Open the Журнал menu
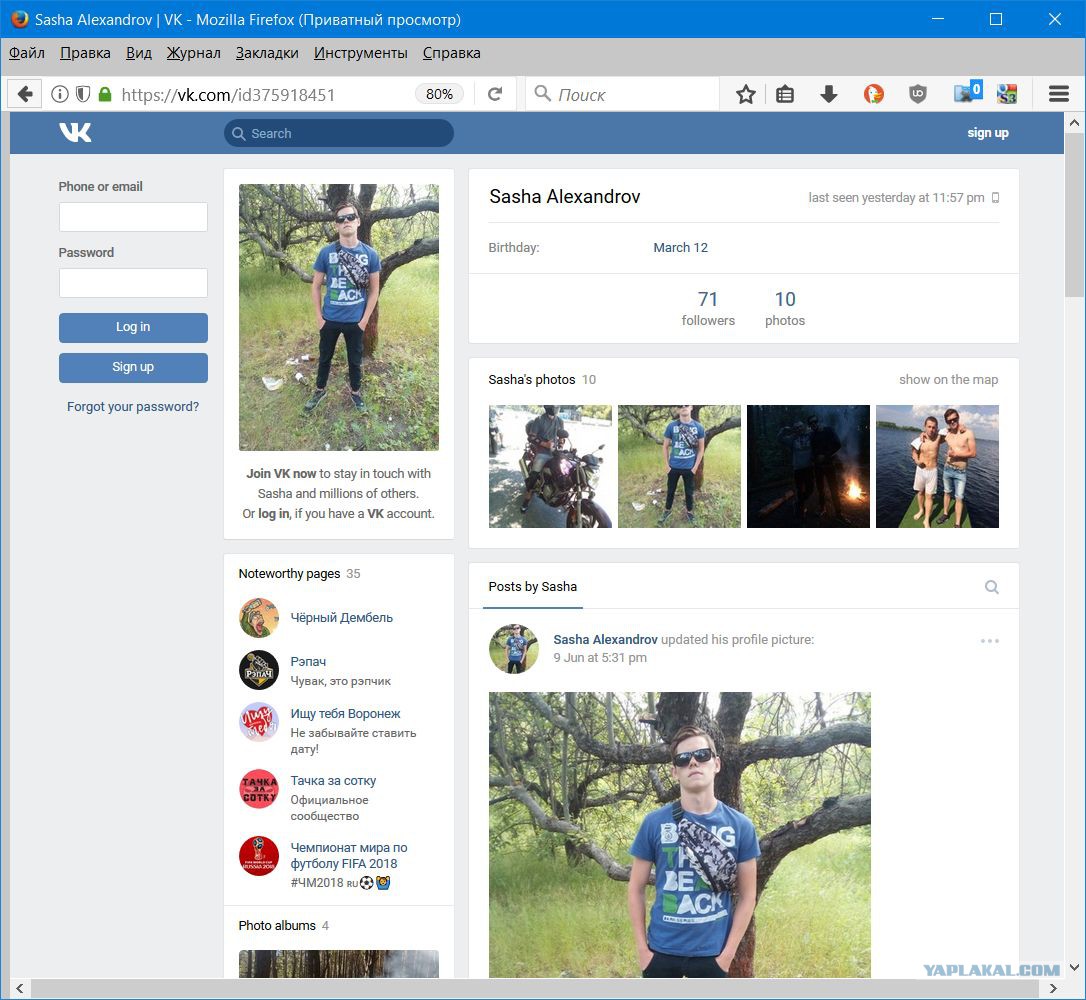The width and height of the screenshot is (1086, 1000). (193, 53)
